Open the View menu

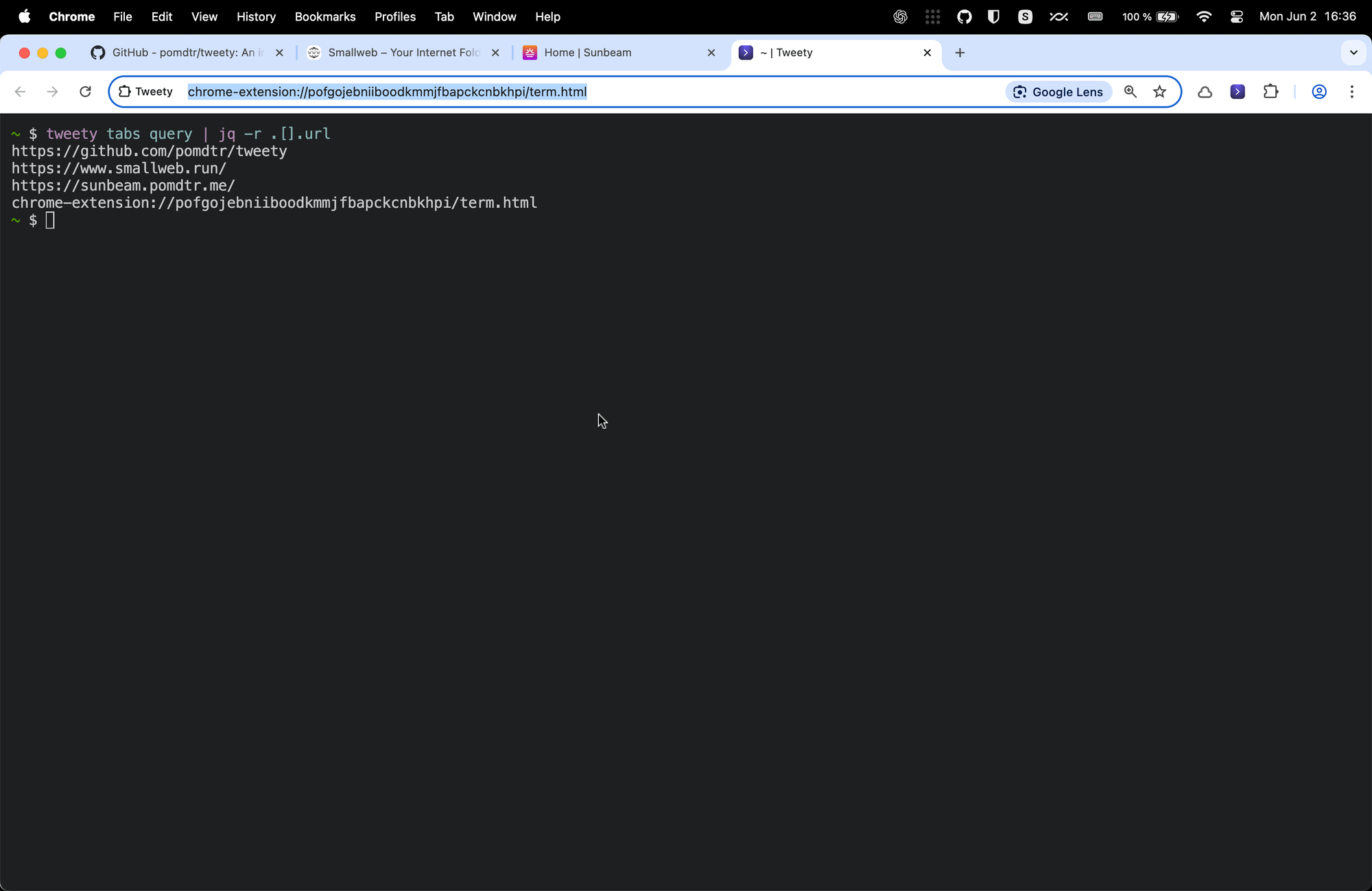[204, 16]
